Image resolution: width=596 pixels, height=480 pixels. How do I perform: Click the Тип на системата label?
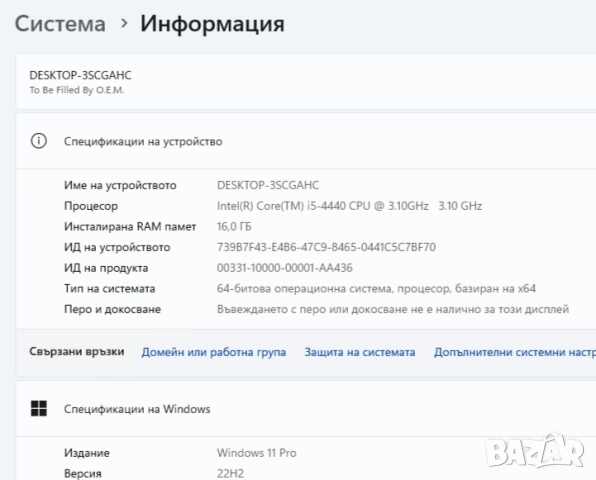point(109,288)
